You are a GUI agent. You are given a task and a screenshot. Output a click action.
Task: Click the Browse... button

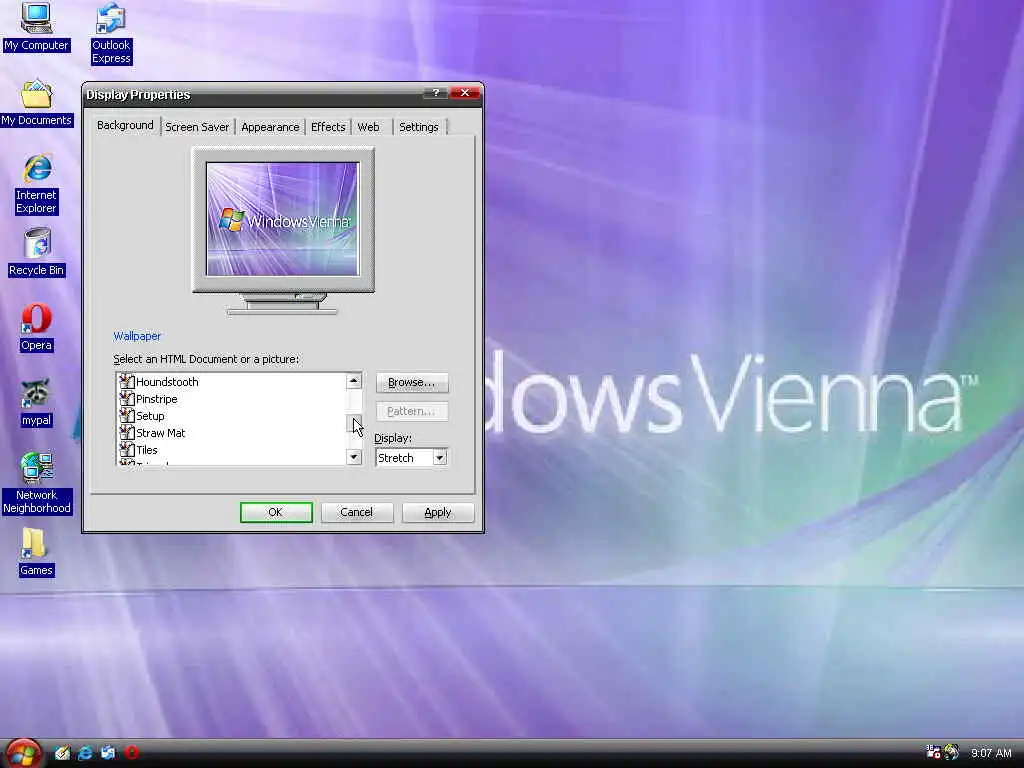pyautogui.click(x=411, y=382)
